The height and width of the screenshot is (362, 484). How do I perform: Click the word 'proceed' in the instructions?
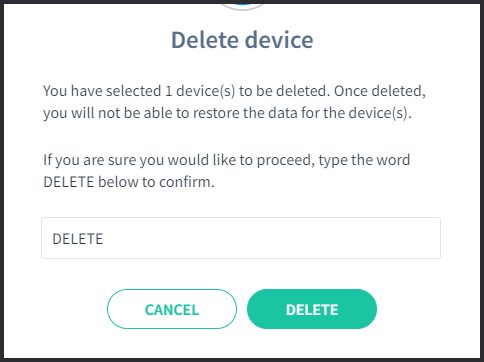[x=284, y=161]
